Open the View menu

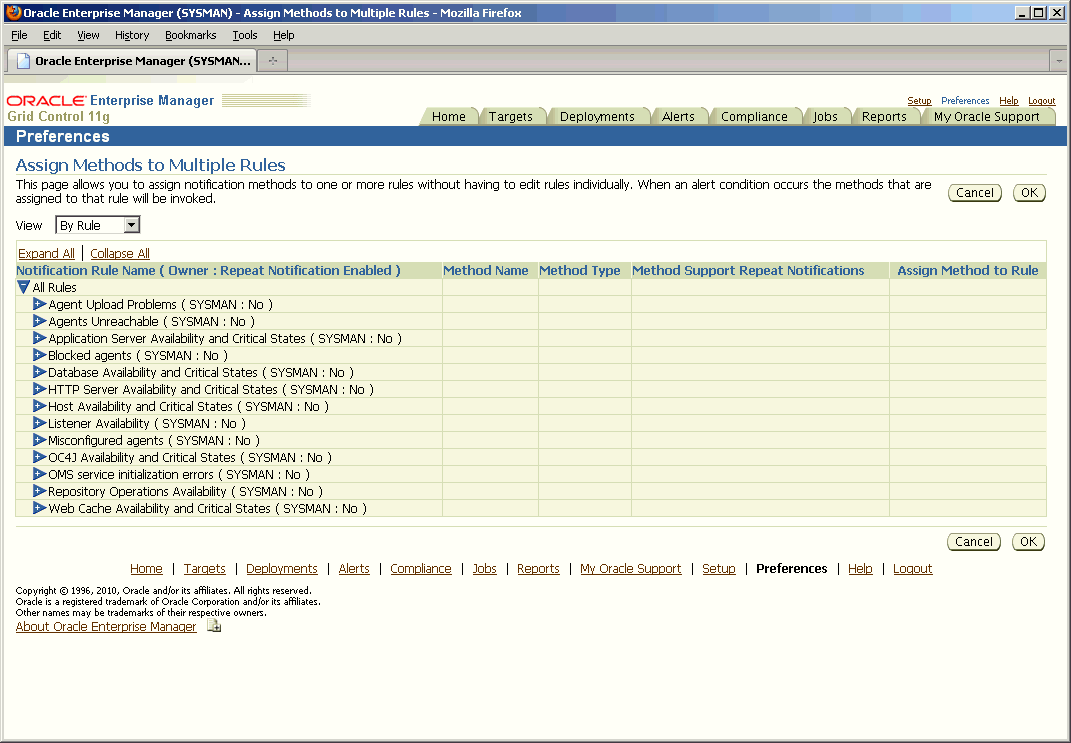(88, 35)
